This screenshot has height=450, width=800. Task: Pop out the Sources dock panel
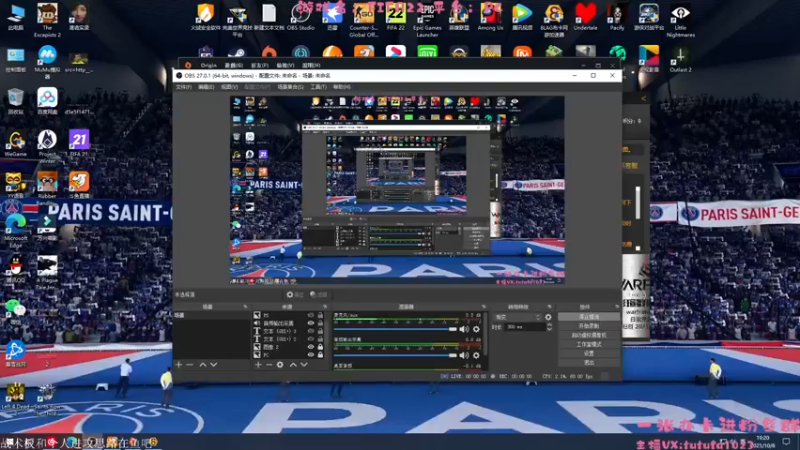[x=325, y=307]
